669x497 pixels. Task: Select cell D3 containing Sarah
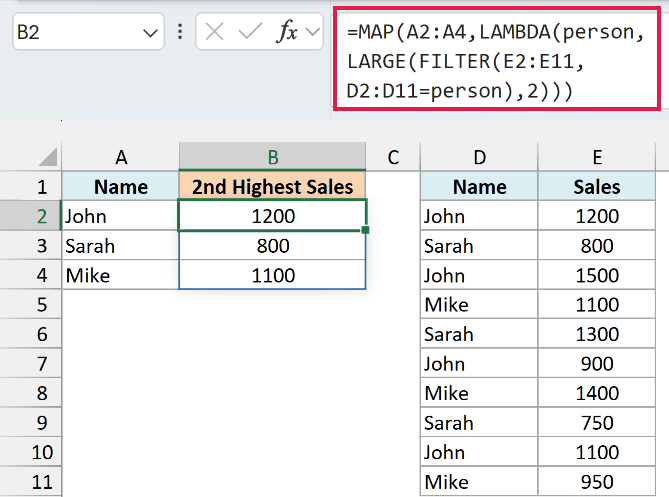pyautogui.click(x=479, y=246)
